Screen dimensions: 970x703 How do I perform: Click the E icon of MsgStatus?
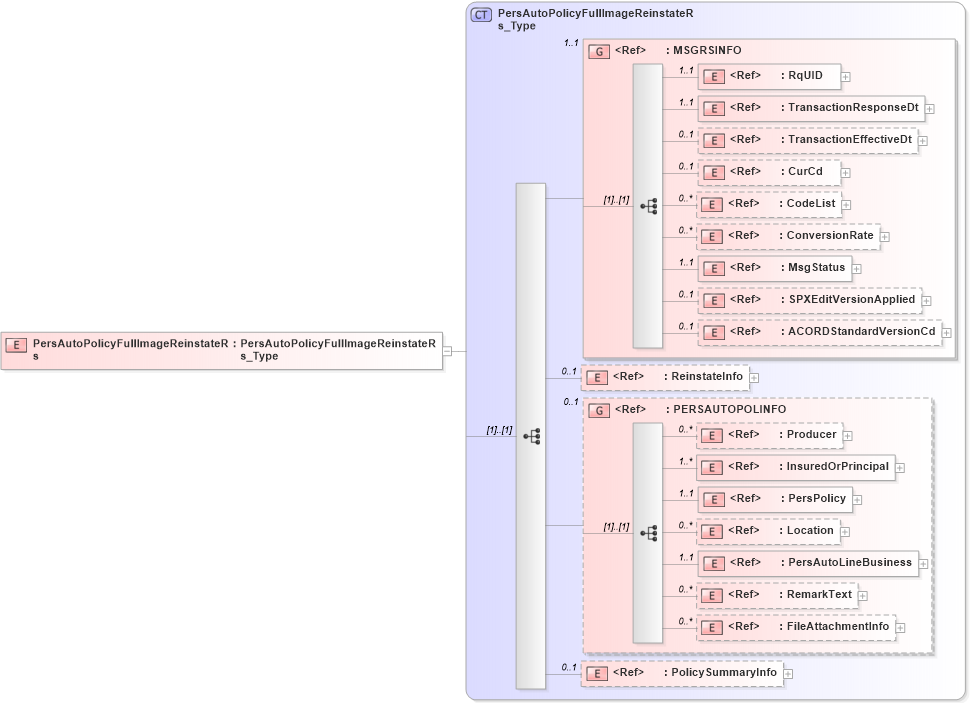point(714,268)
